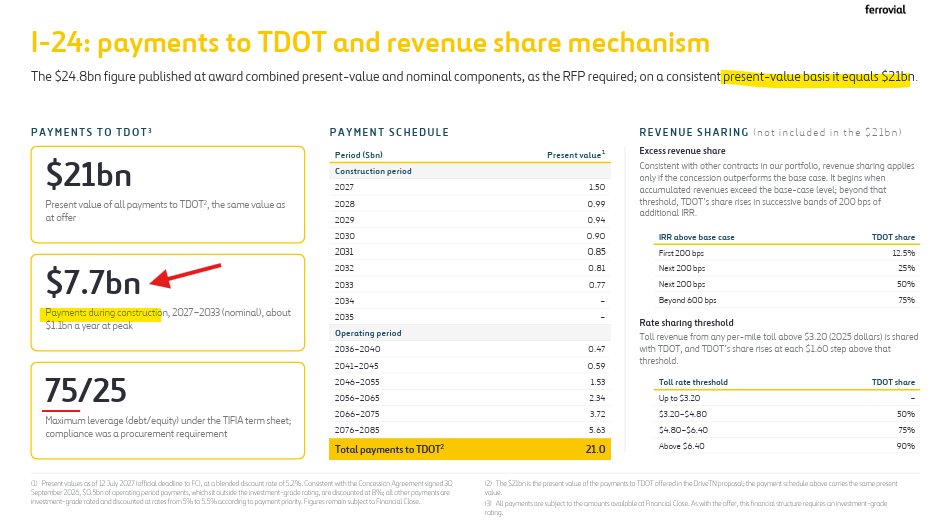Select the '75/25' leverage figure
Image resolution: width=941 pixels, height=530 pixels.
(x=86, y=390)
